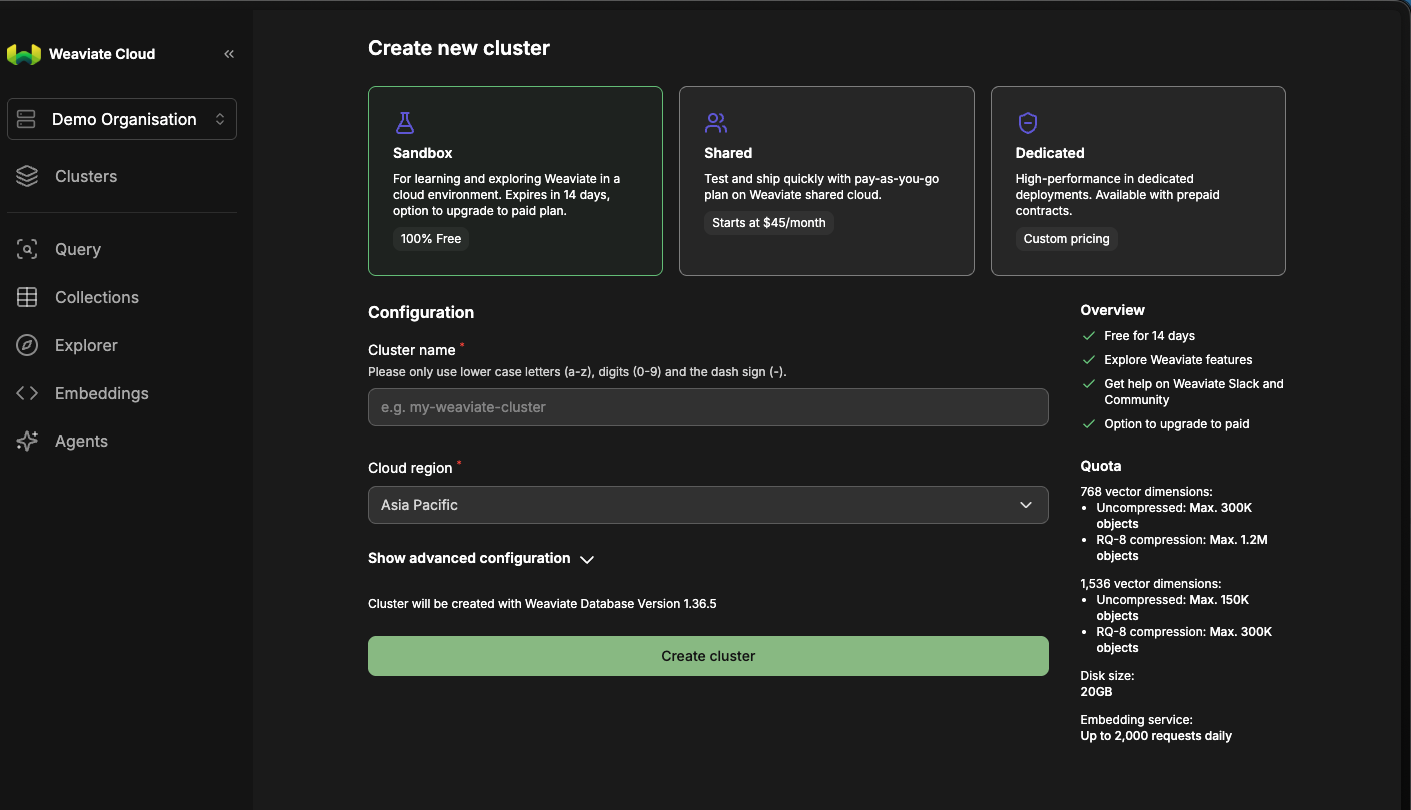This screenshot has height=810, width=1411.
Task: Select the Sandbox plan card
Action: [515, 181]
